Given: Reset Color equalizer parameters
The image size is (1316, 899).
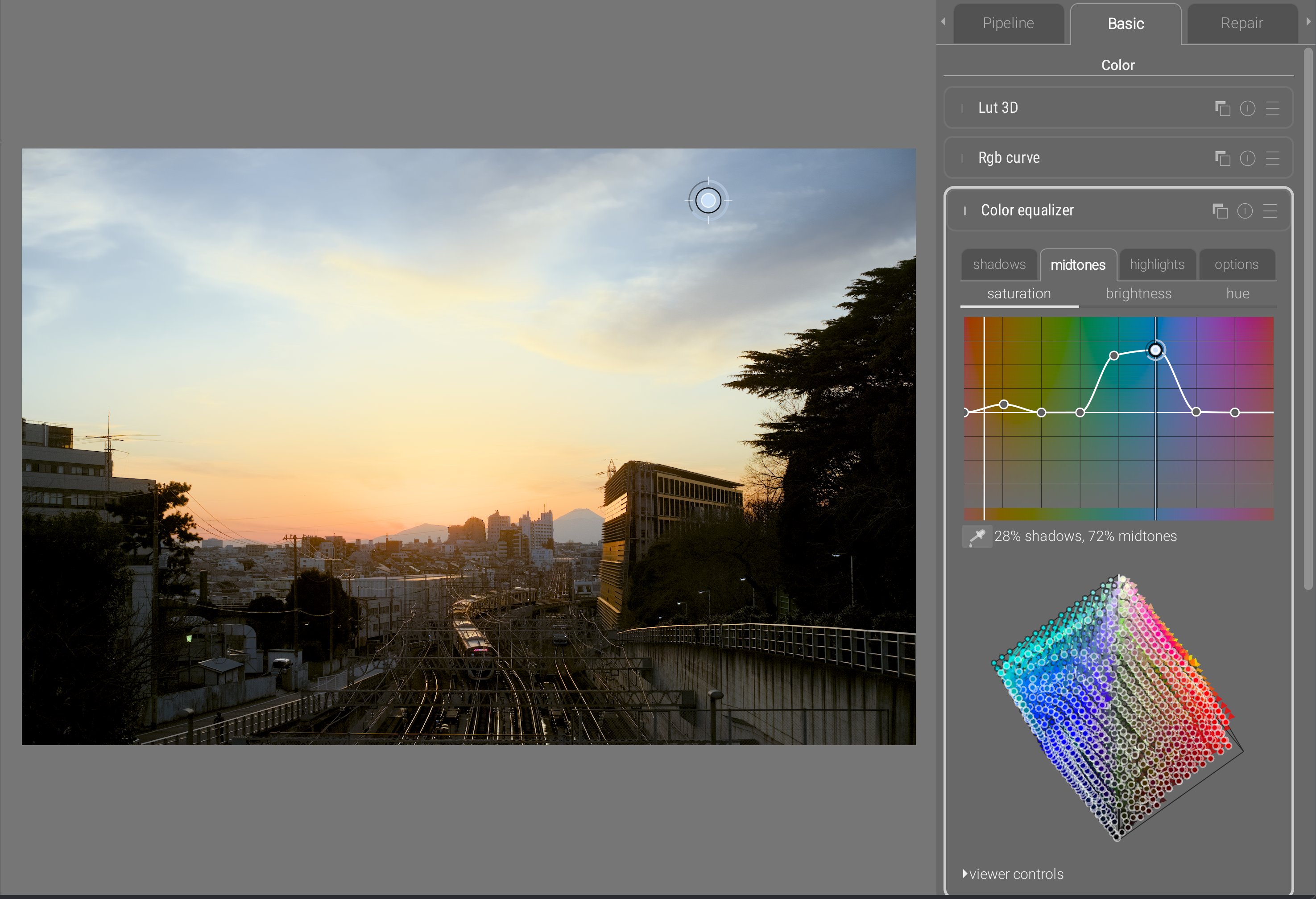Looking at the screenshot, I should pyautogui.click(x=1245, y=211).
